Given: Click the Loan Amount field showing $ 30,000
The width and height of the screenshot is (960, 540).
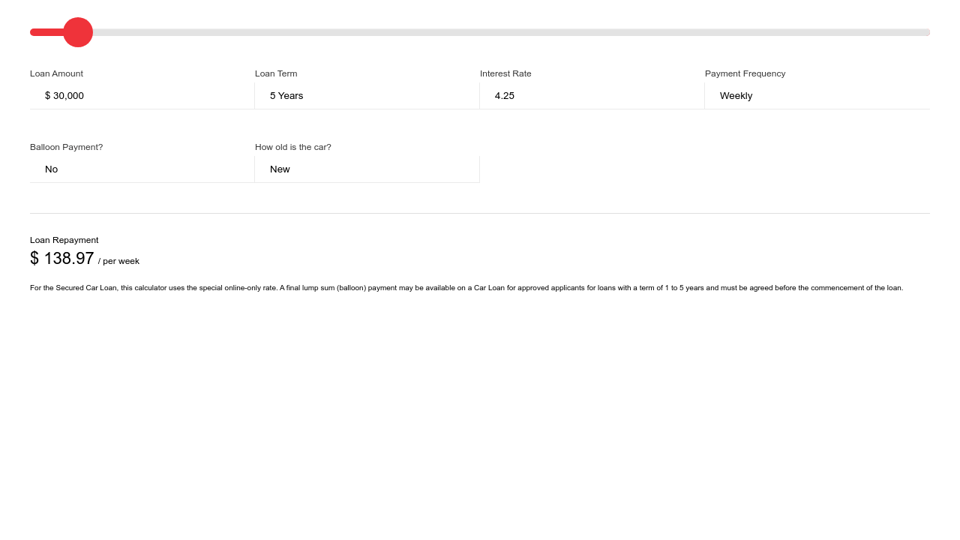Looking at the screenshot, I should 142,96.
